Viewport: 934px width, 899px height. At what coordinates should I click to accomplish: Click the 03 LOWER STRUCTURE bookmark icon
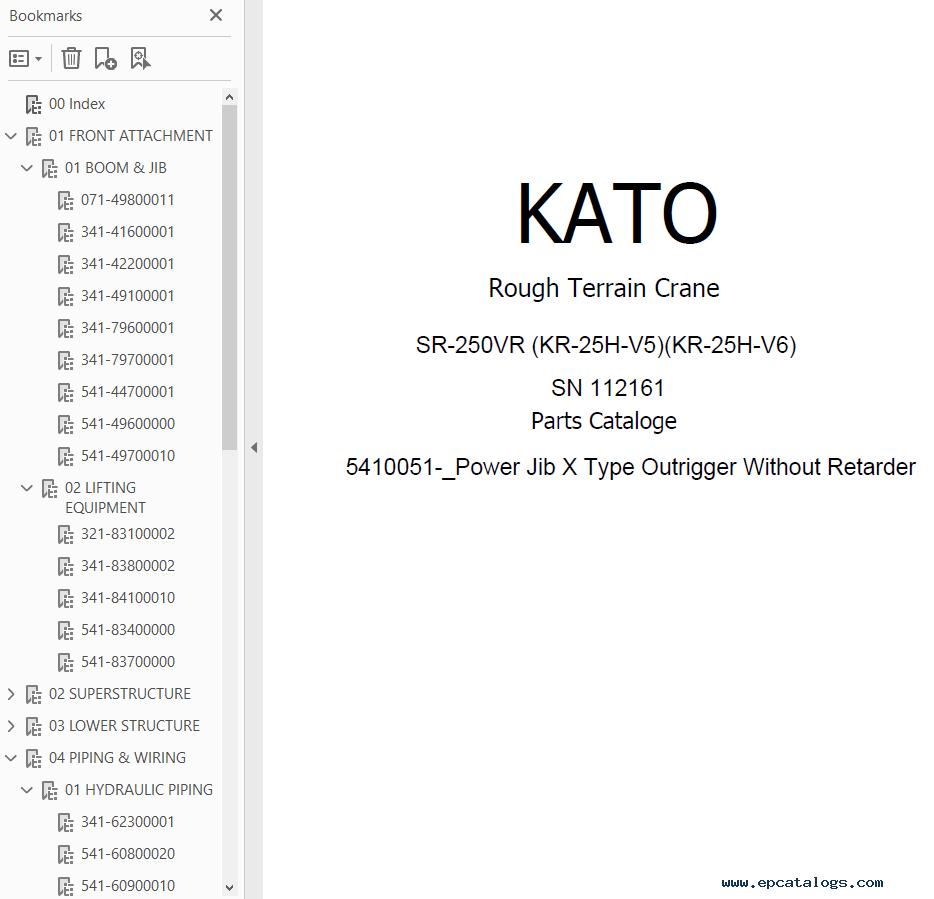[33, 726]
